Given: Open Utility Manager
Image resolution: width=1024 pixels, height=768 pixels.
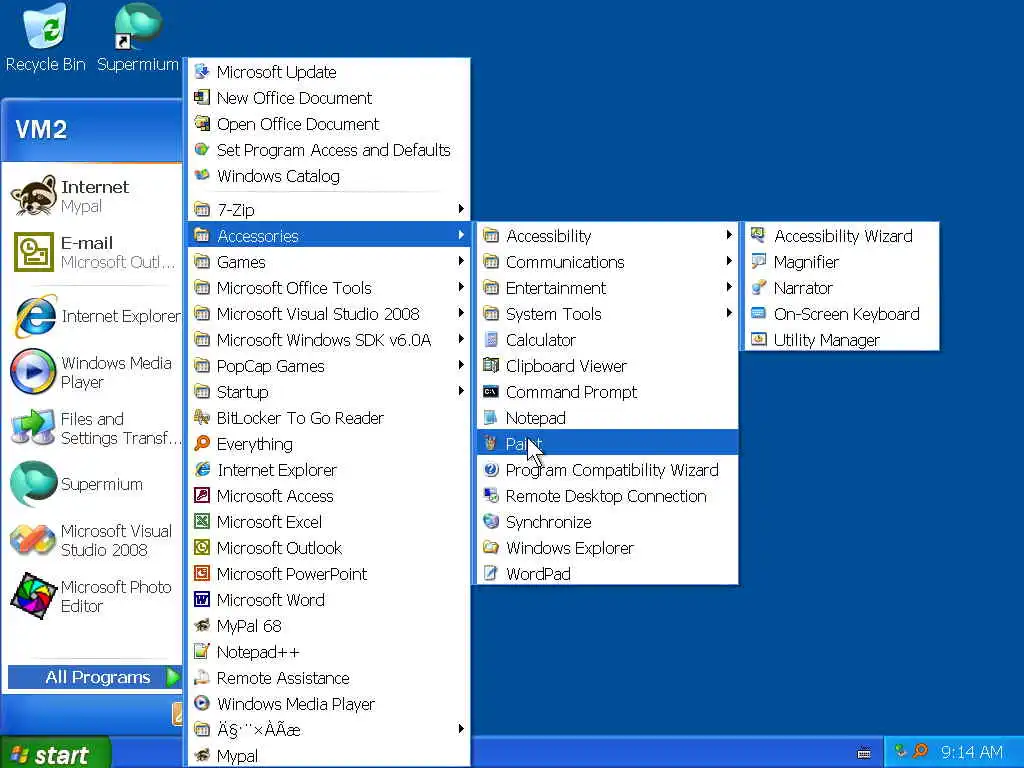Looking at the screenshot, I should coord(840,340).
